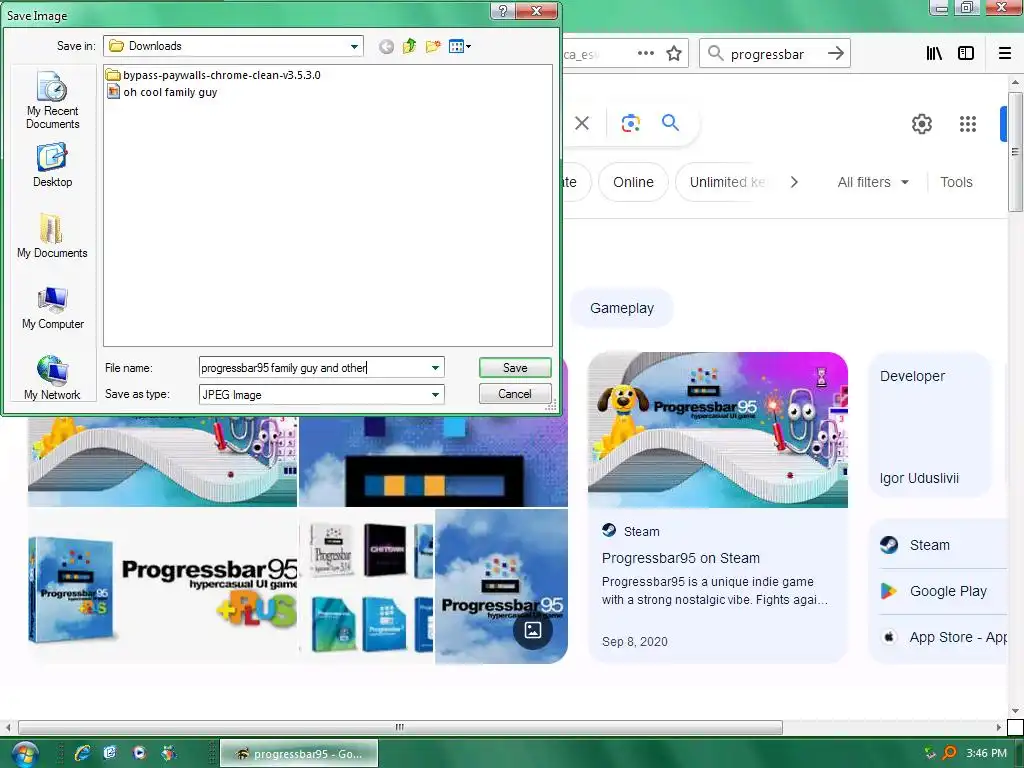Select the Gameplay chip

coord(622,308)
